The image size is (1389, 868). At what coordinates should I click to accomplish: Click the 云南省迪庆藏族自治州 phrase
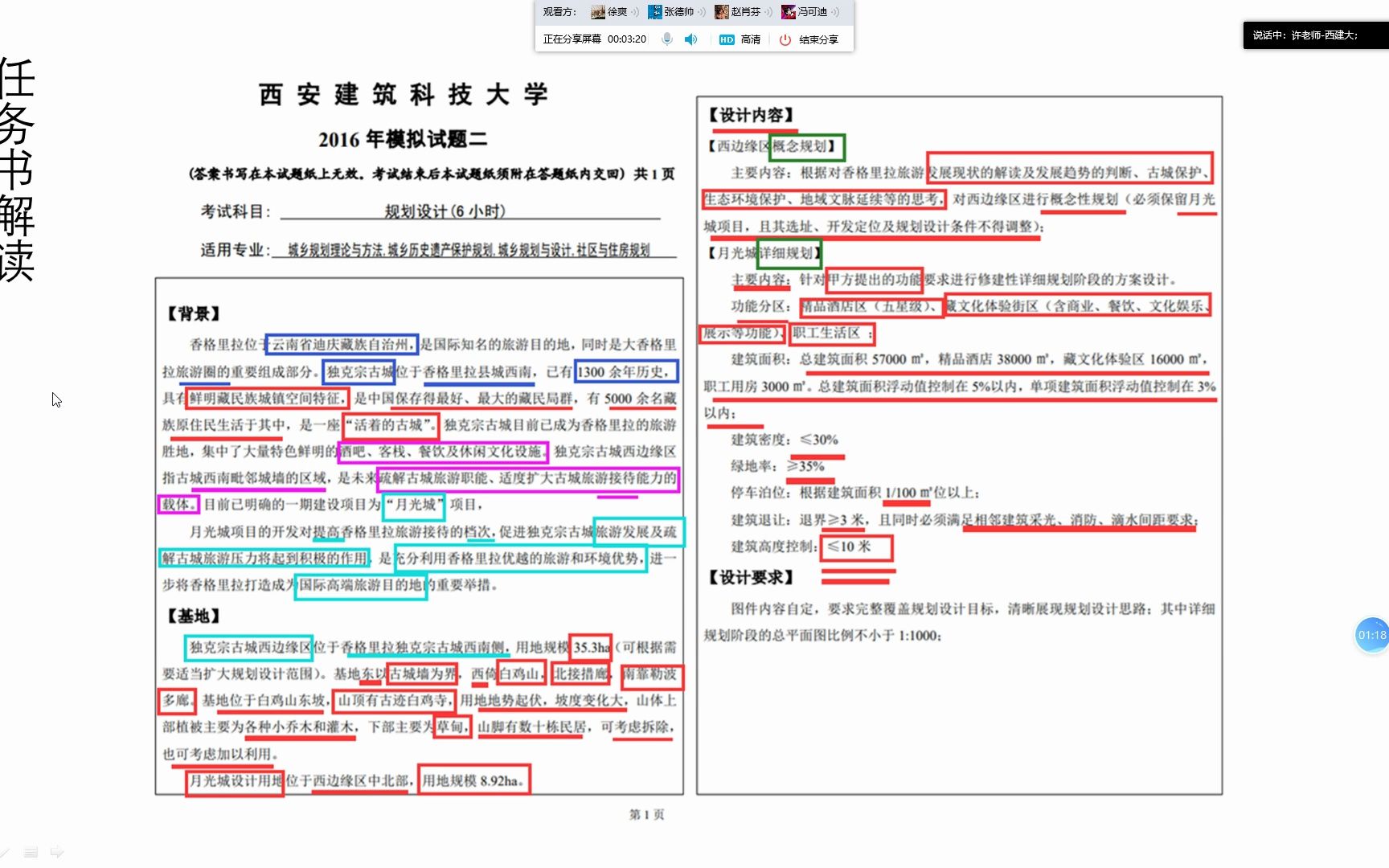tap(342, 345)
